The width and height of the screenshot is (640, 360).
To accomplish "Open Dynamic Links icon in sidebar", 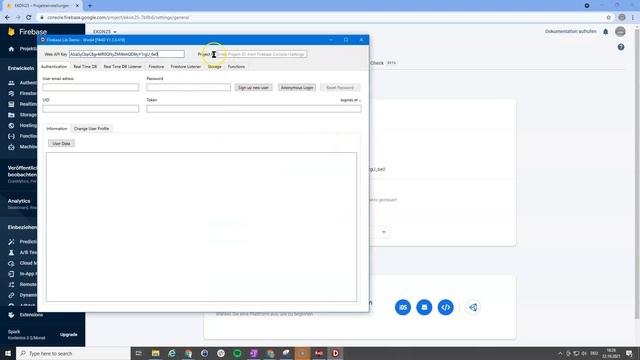I will [11, 295].
